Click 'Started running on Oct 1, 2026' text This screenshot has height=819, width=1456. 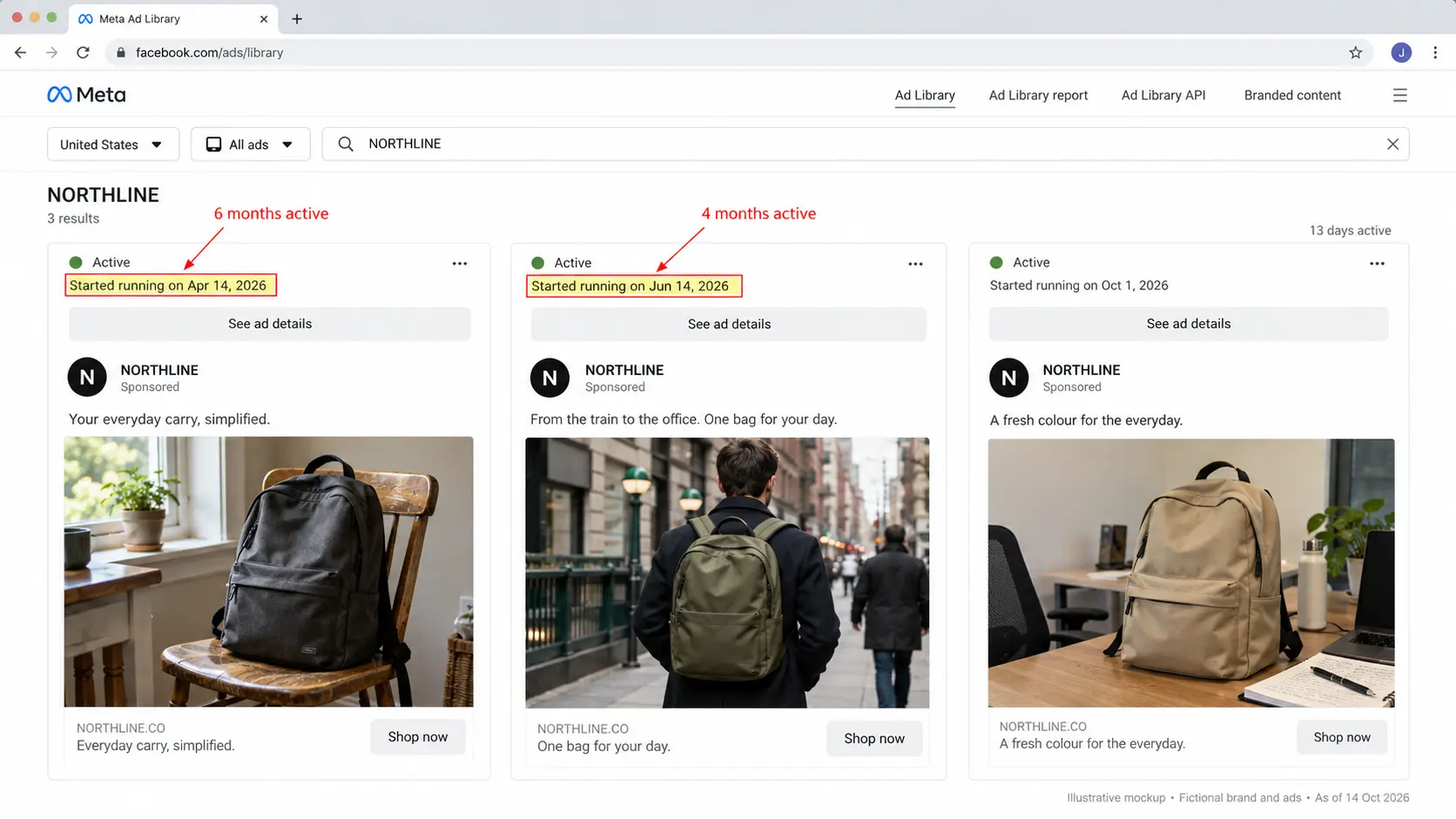click(1079, 285)
